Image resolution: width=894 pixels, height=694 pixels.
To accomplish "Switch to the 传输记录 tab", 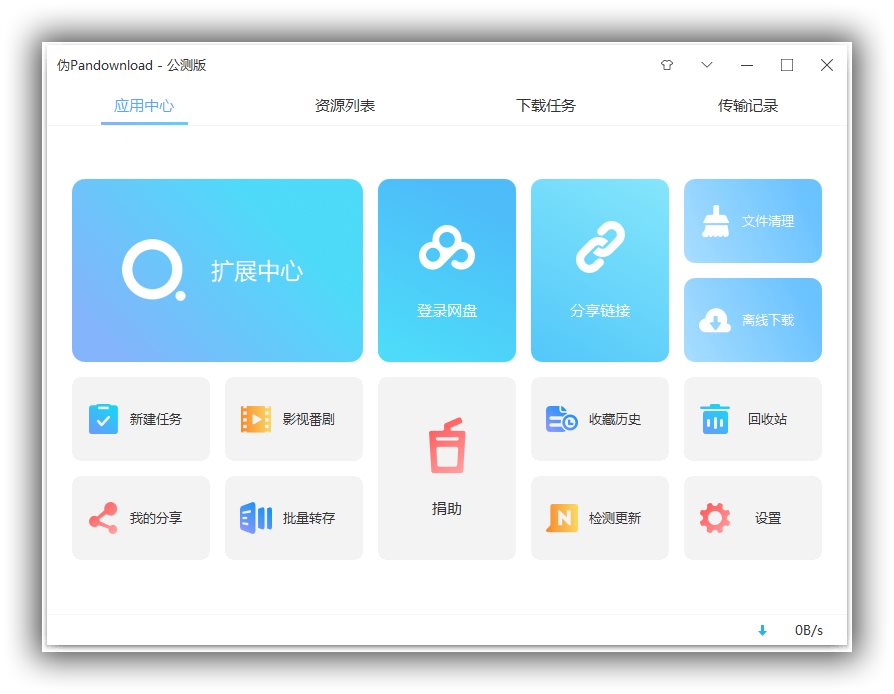I will coord(747,105).
